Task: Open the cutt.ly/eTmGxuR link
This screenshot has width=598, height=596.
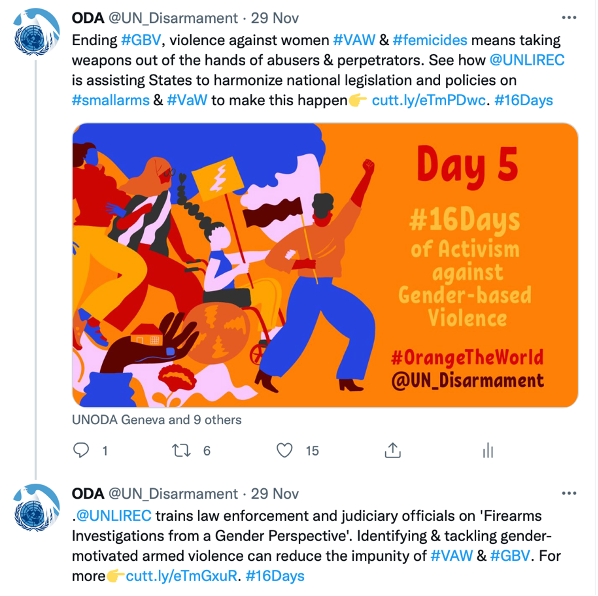Action: click(x=182, y=576)
